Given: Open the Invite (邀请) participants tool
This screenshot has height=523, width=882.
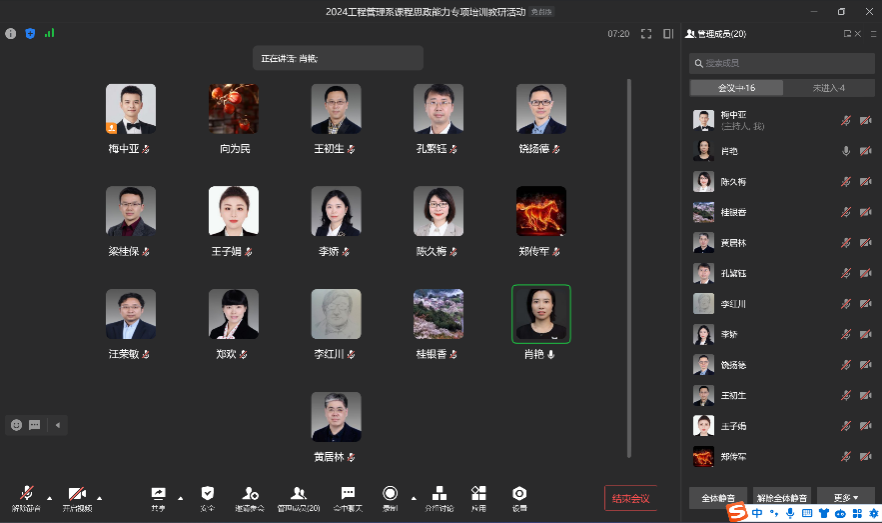Looking at the screenshot, I should [251, 498].
